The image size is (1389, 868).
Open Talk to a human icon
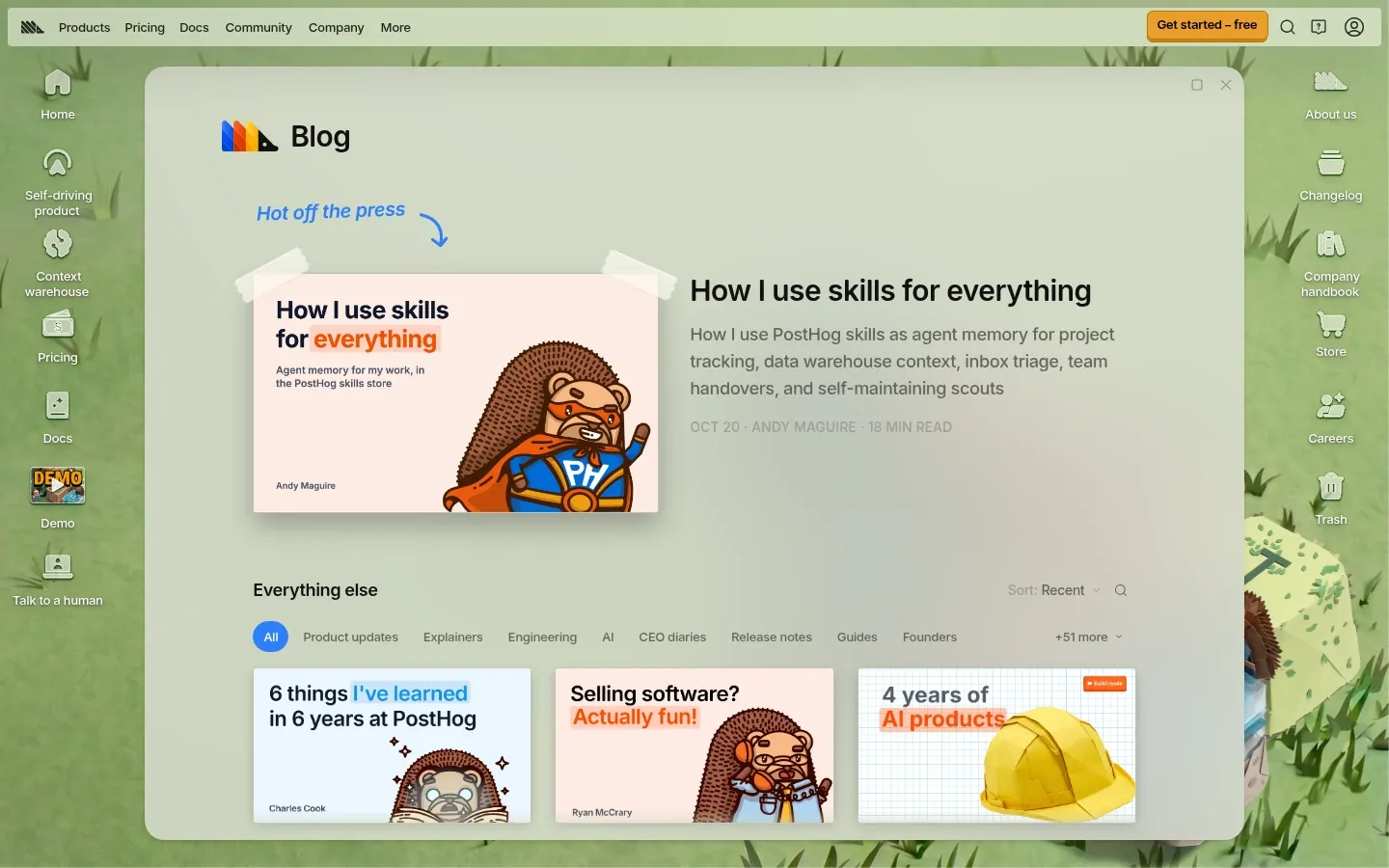58,580
